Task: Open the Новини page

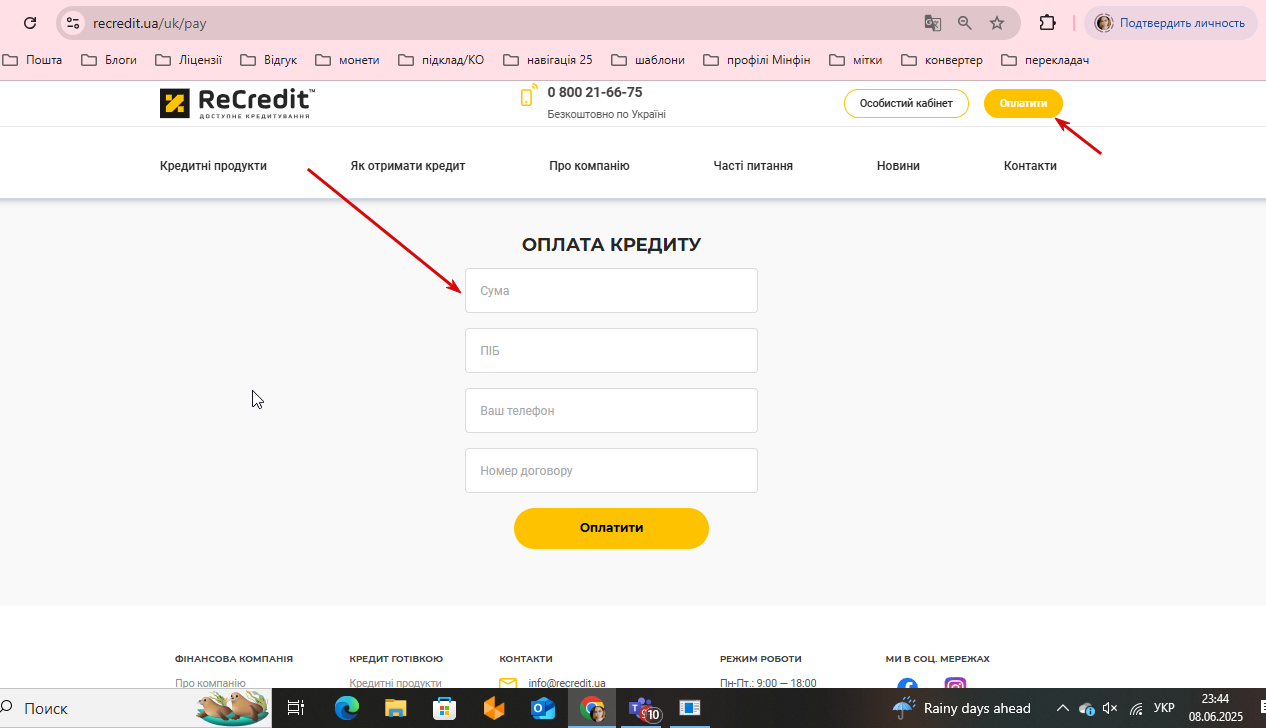Action: 898,166
